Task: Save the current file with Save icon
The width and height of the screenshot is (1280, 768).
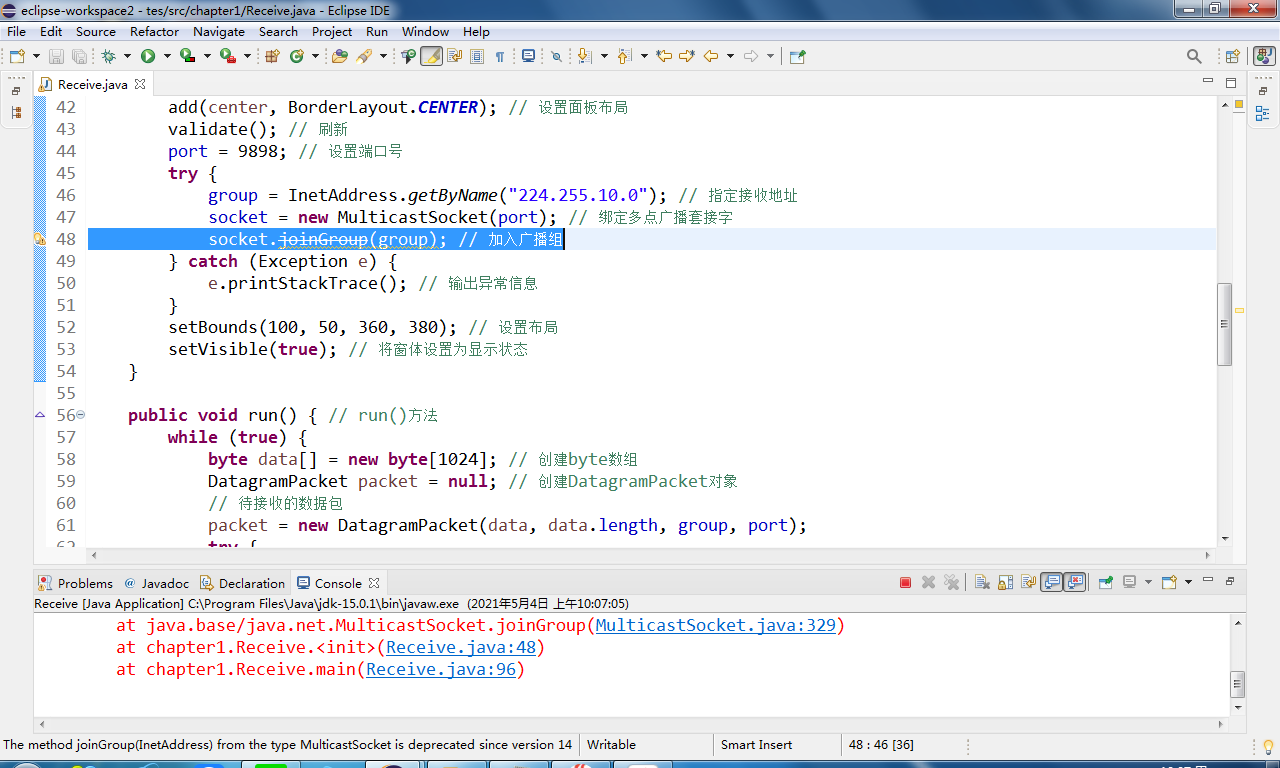Action: (x=56, y=56)
